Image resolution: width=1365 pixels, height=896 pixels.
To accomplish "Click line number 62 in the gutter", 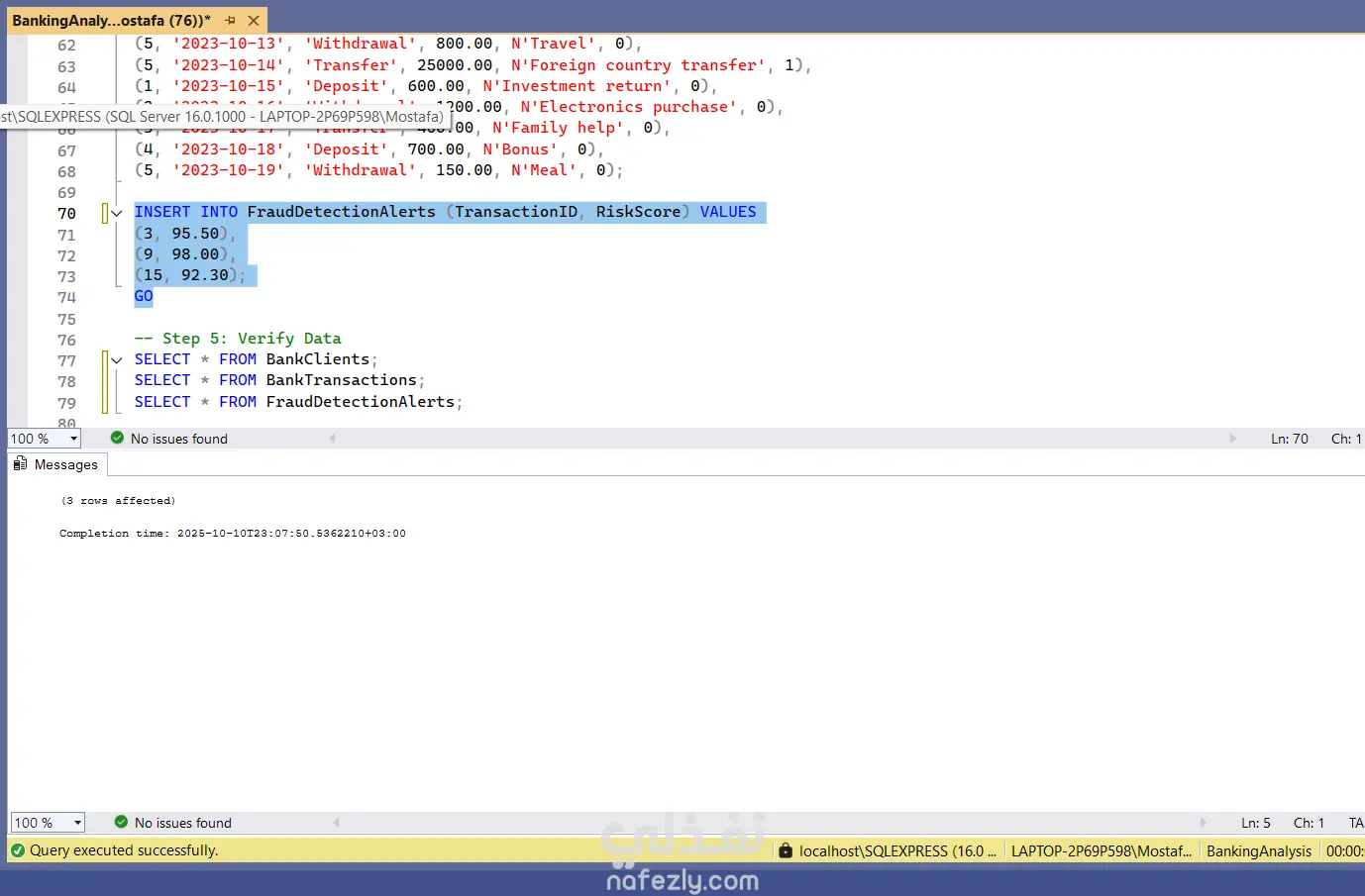I will click(66, 46).
